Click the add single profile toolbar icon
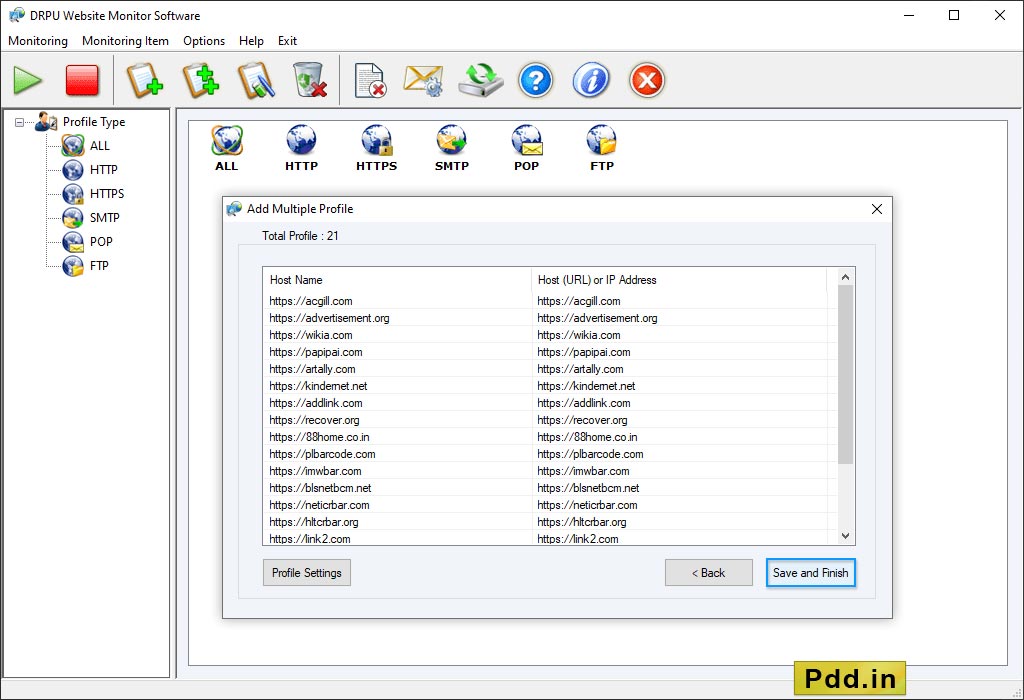This screenshot has width=1024, height=700. (x=144, y=81)
